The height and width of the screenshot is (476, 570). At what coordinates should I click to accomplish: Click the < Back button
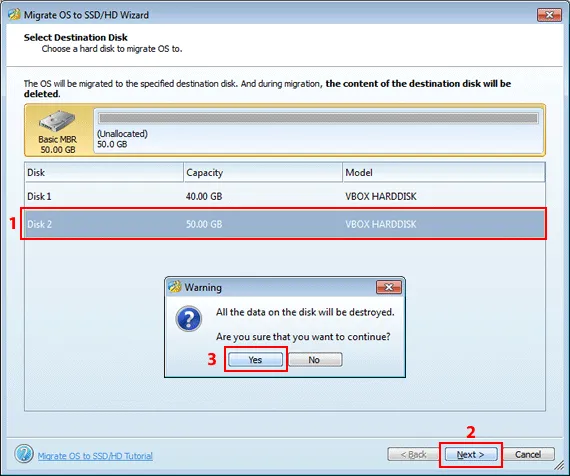tap(413, 454)
